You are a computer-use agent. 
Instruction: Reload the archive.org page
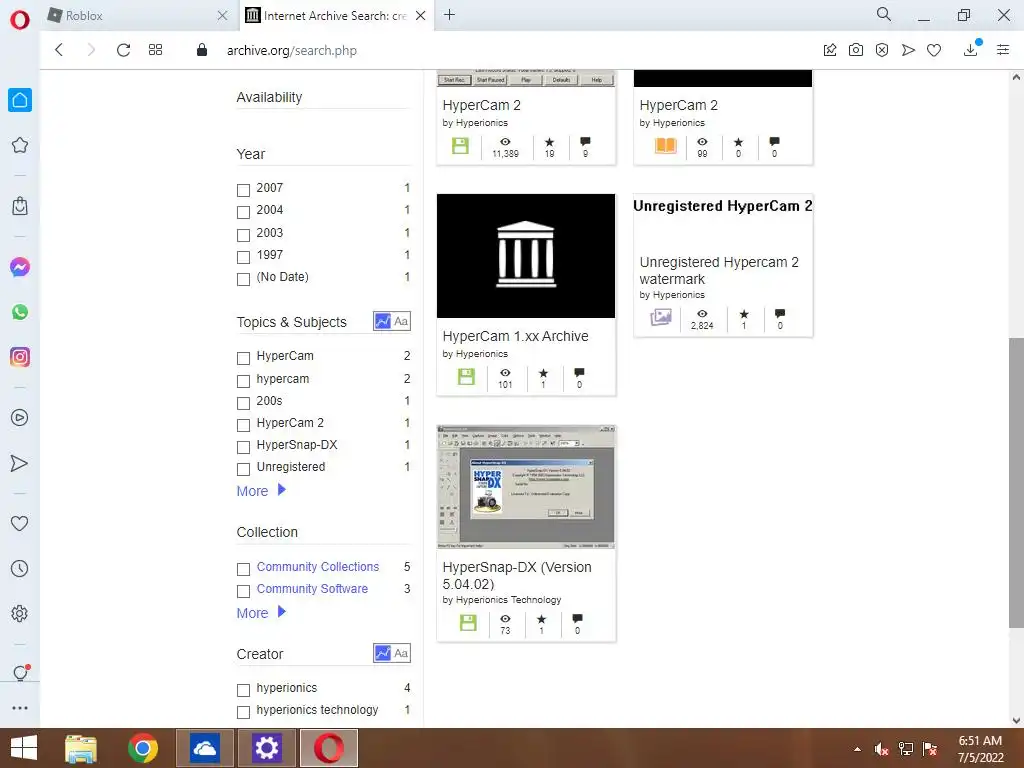pos(123,50)
